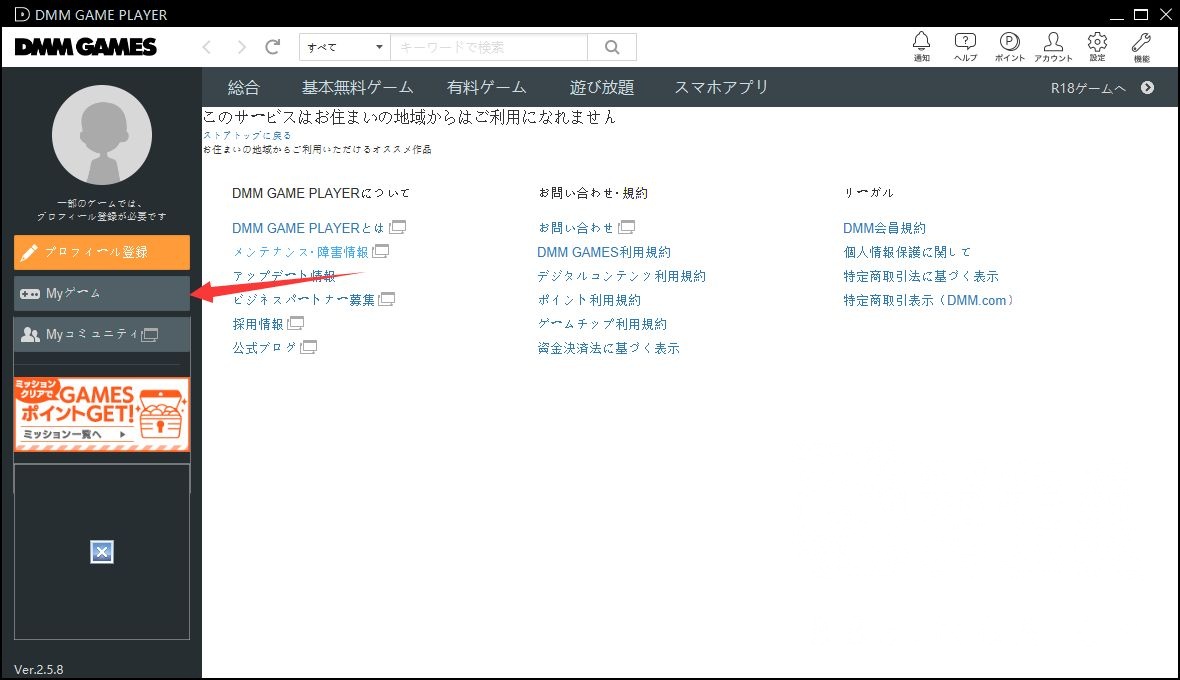This screenshot has width=1180, height=680.
Task: Check points via the ポイント icon
Action: click(x=1009, y=42)
